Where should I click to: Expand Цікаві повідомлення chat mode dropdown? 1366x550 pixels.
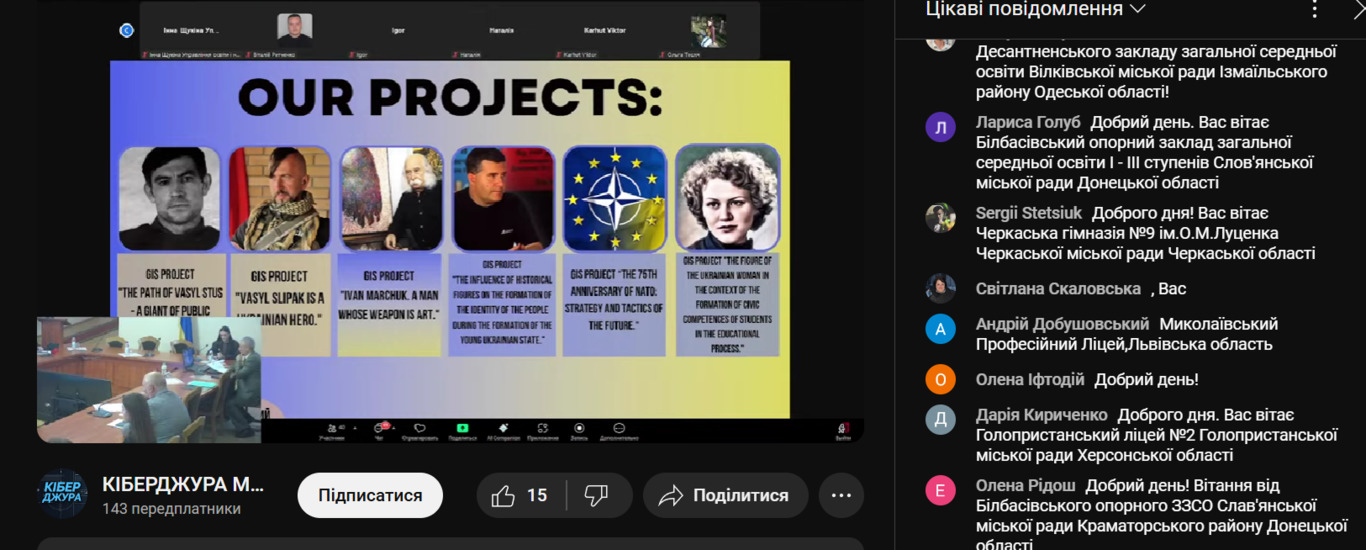point(1035,9)
